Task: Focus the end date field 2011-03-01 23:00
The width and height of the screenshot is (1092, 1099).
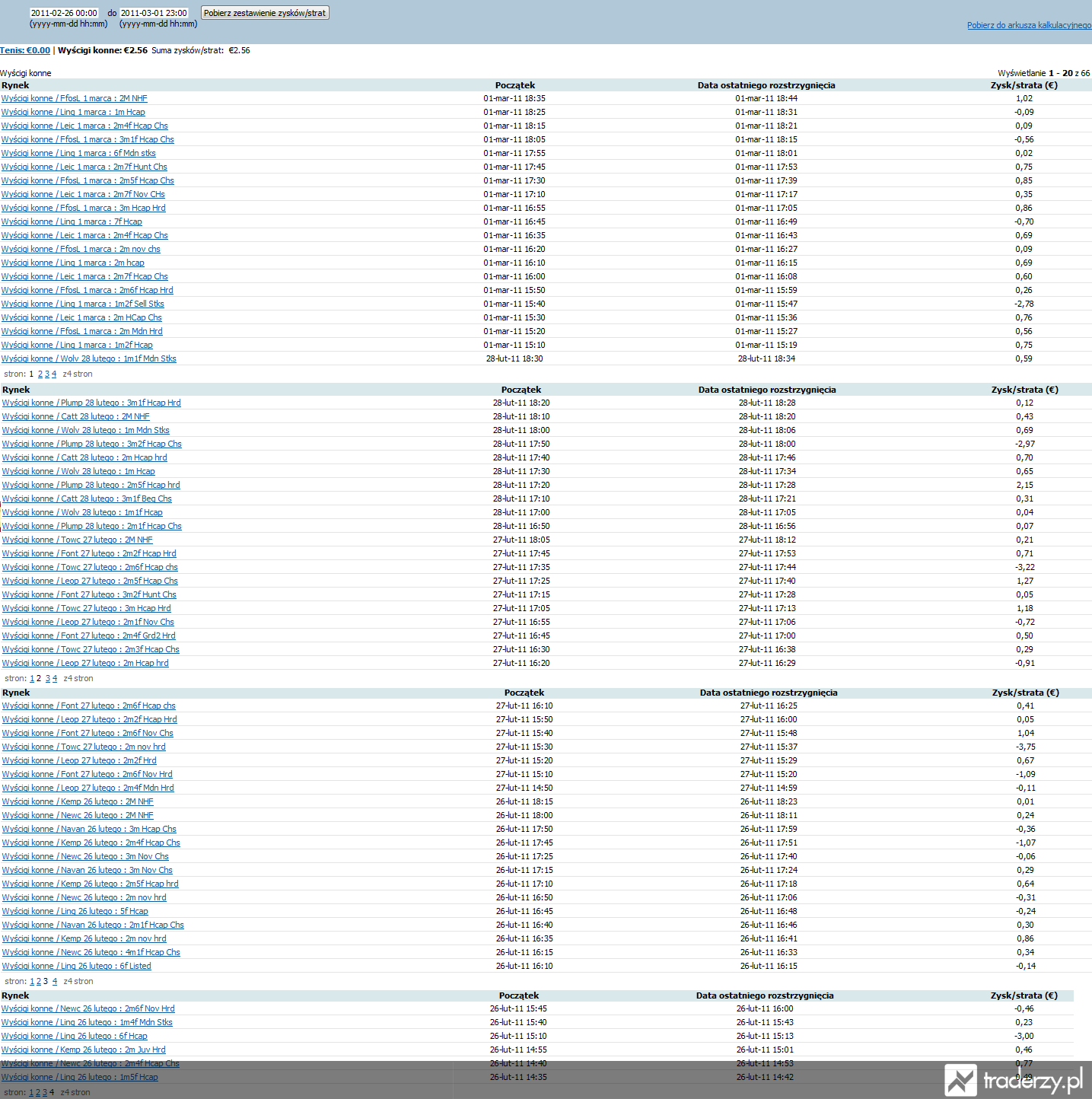Action: coord(154,13)
